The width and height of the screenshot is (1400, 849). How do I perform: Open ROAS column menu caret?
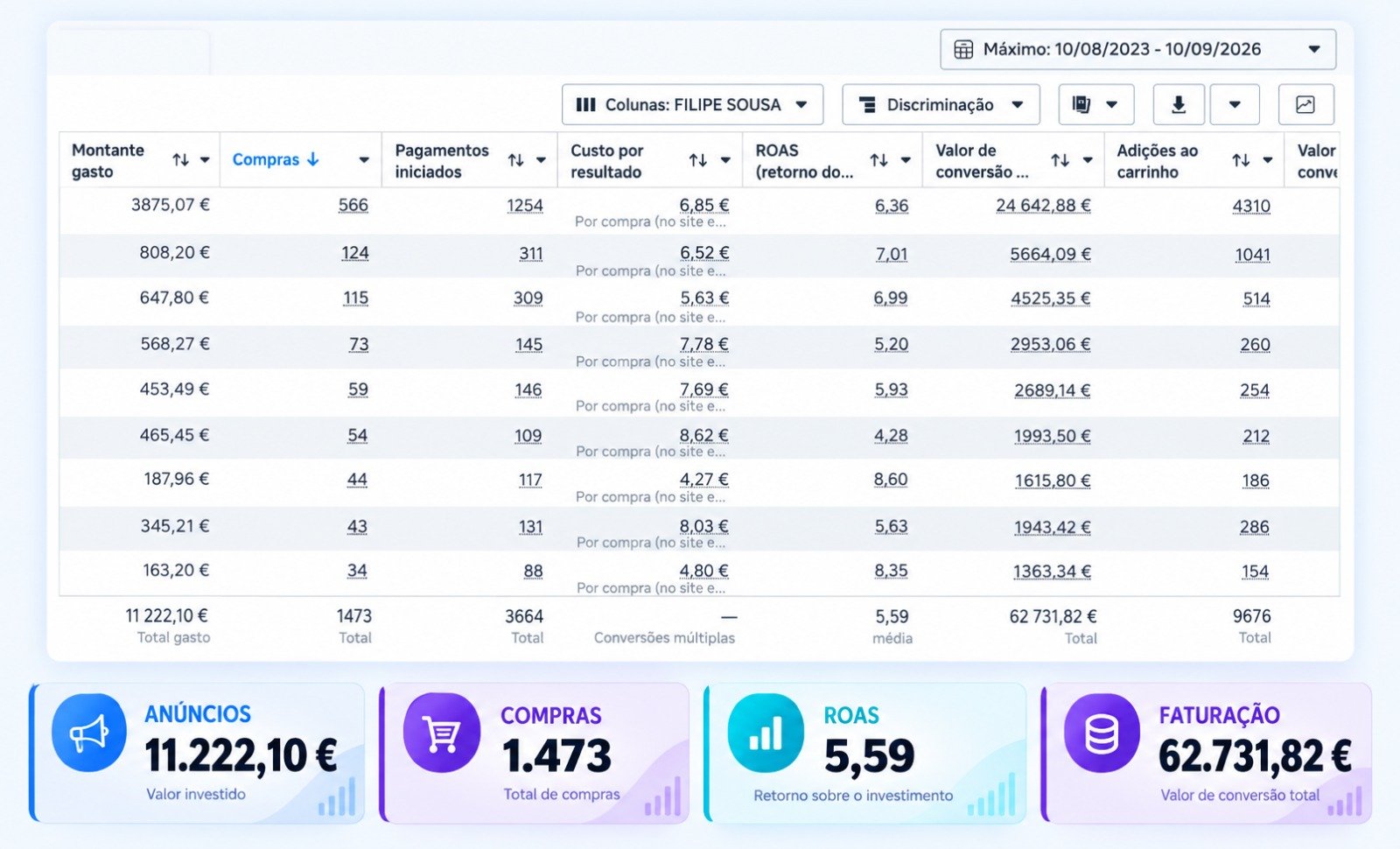point(906,159)
